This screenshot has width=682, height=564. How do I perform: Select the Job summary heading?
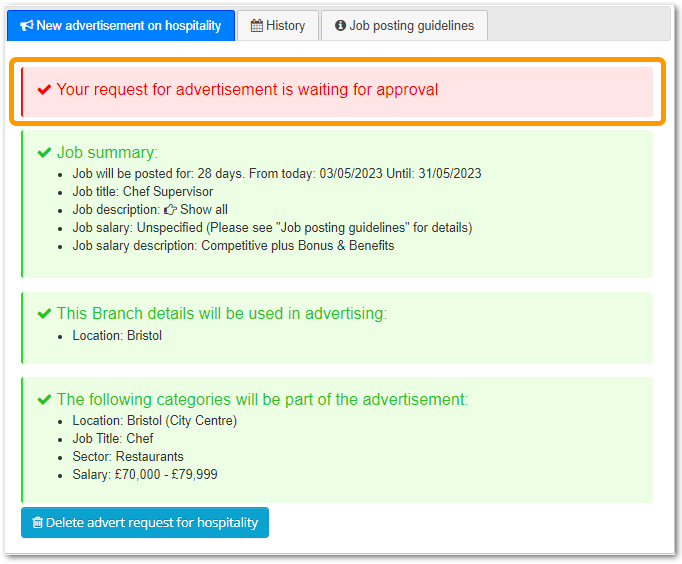click(107, 153)
